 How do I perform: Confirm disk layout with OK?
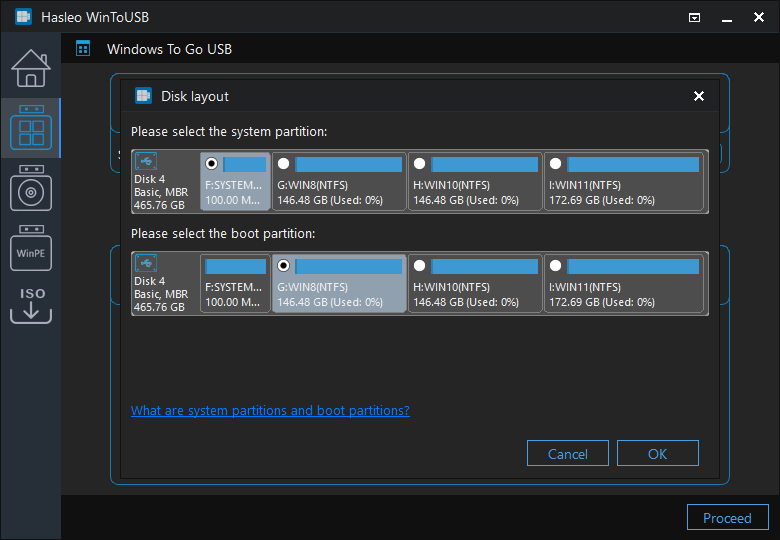pyautogui.click(x=658, y=453)
